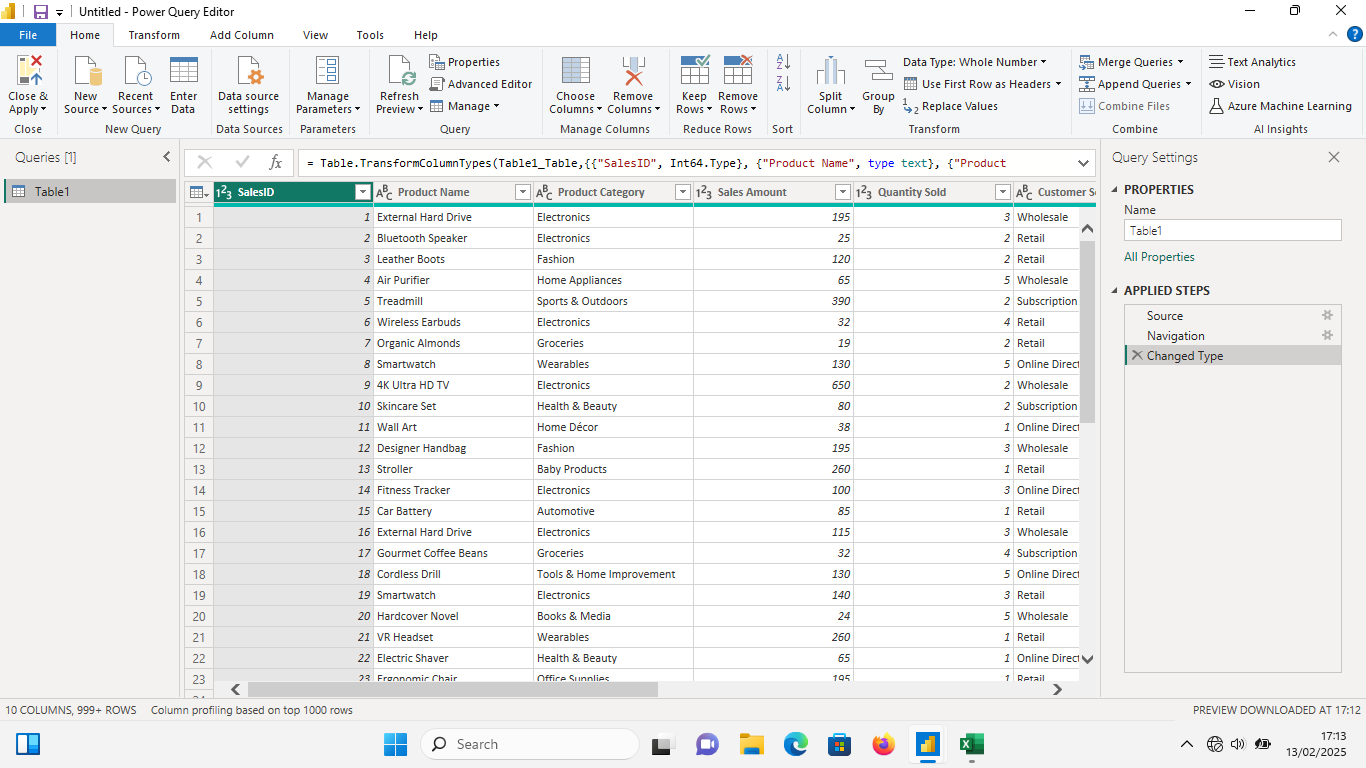1366x768 pixels.
Task: Click Replace Values
Action: click(x=951, y=106)
